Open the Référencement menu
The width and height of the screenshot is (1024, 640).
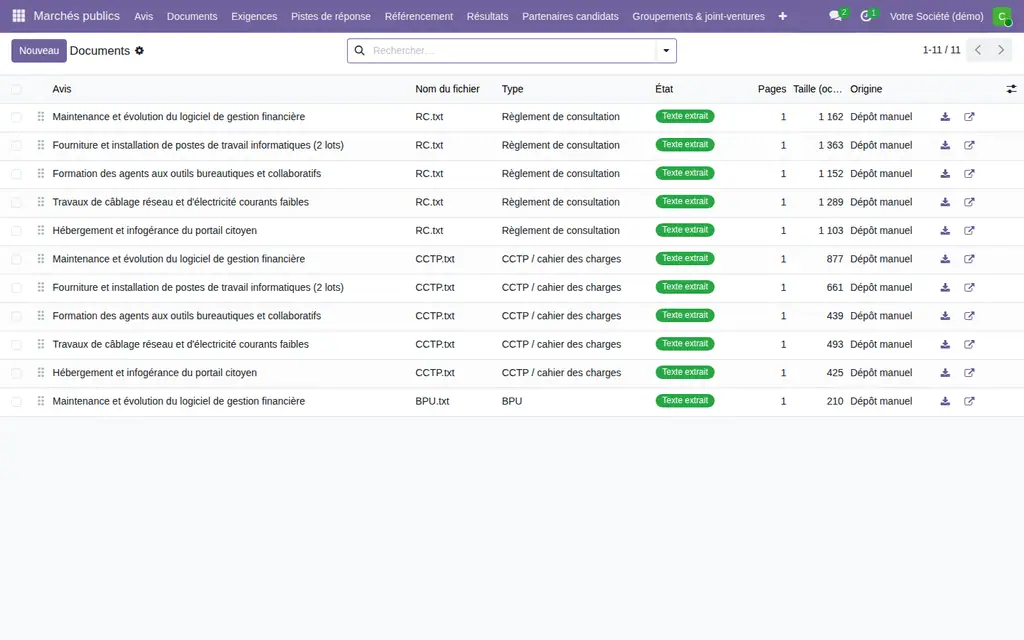[x=419, y=16]
